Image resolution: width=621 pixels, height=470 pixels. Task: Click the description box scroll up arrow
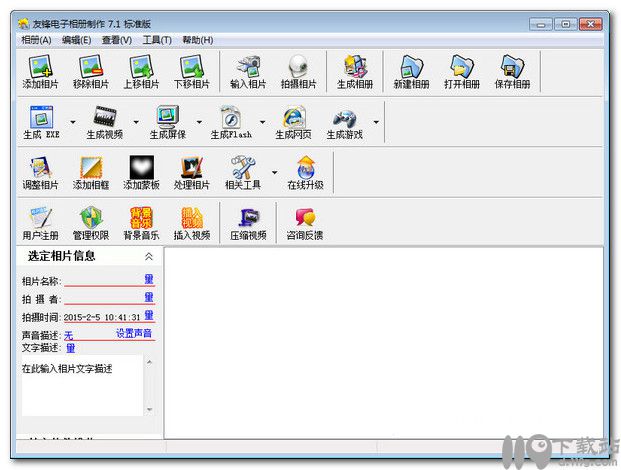click(149, 362)
